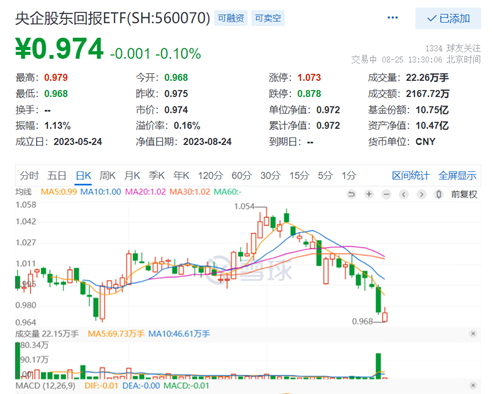Image resolution: width=492 pixels, height=394 pixels.
Task: Click the volume MA10:46.61万手 label
Action: coord(179,334)
